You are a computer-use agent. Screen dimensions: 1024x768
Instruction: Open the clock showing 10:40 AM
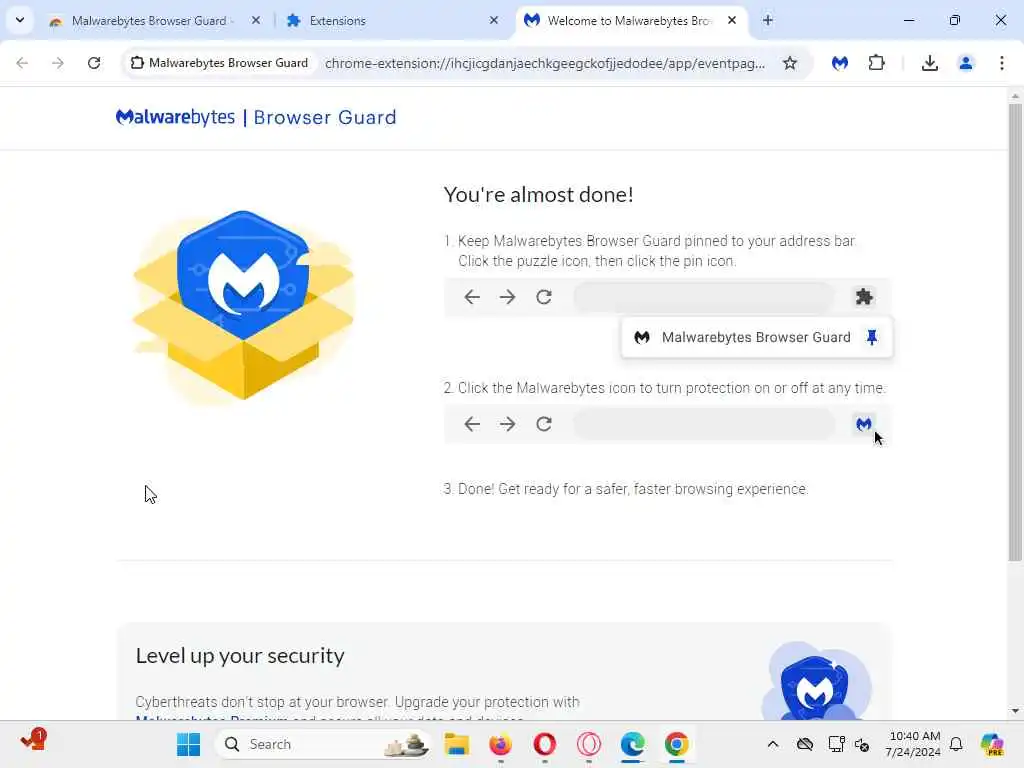[x=914, y=744]
